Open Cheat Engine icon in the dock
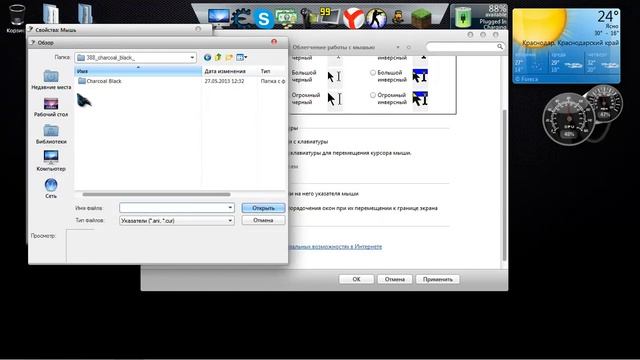The image size is (640, 360). coord(241,18)
